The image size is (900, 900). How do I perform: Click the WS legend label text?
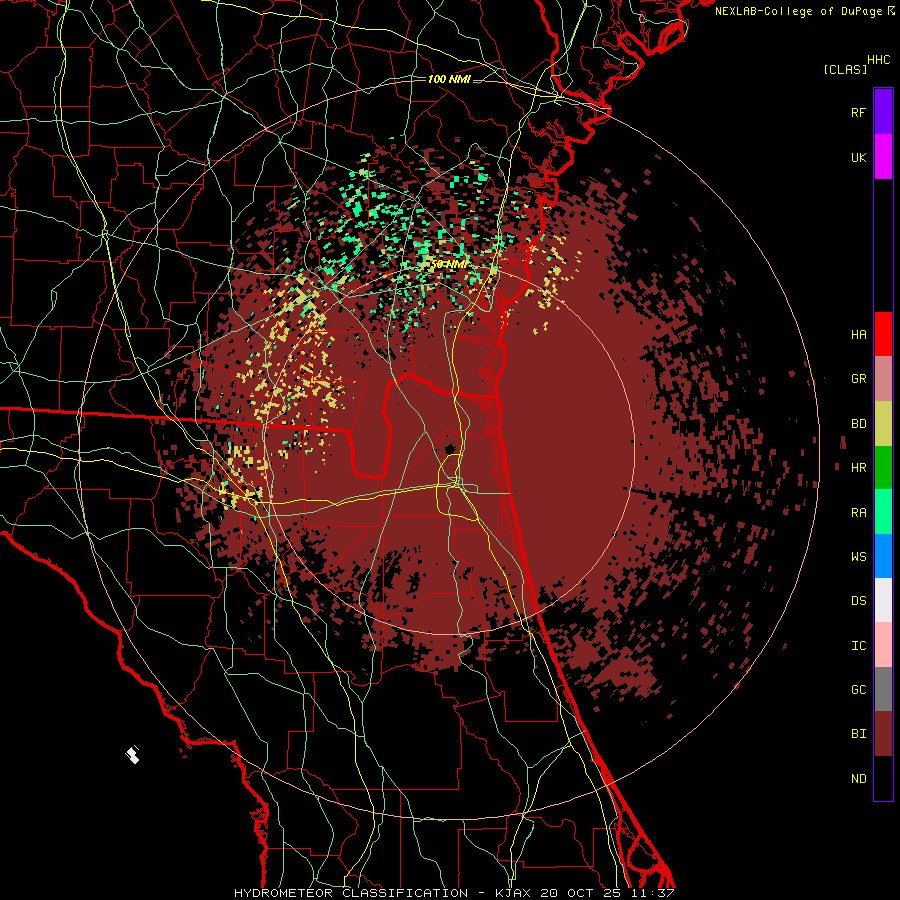click(x=858, y=557)
